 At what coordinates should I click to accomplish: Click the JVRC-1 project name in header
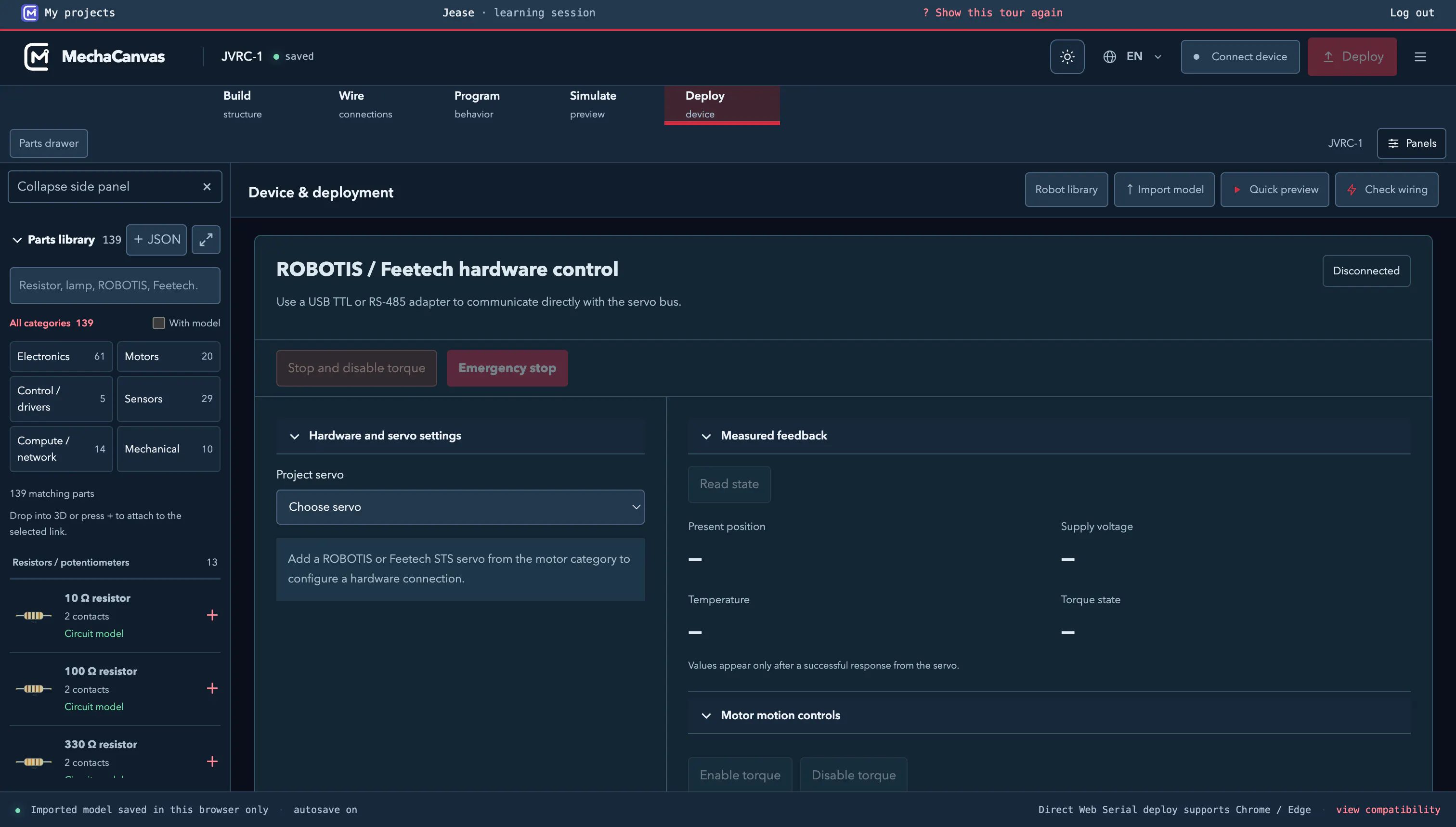242,57
